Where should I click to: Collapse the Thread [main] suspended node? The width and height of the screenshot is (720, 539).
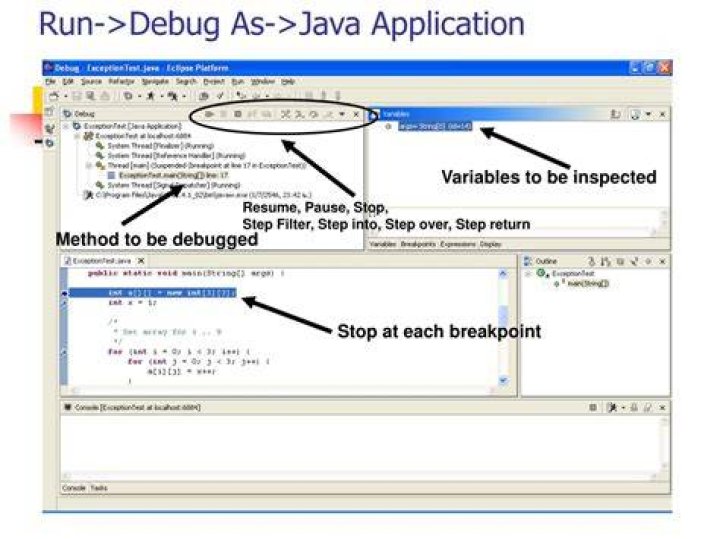89,165
